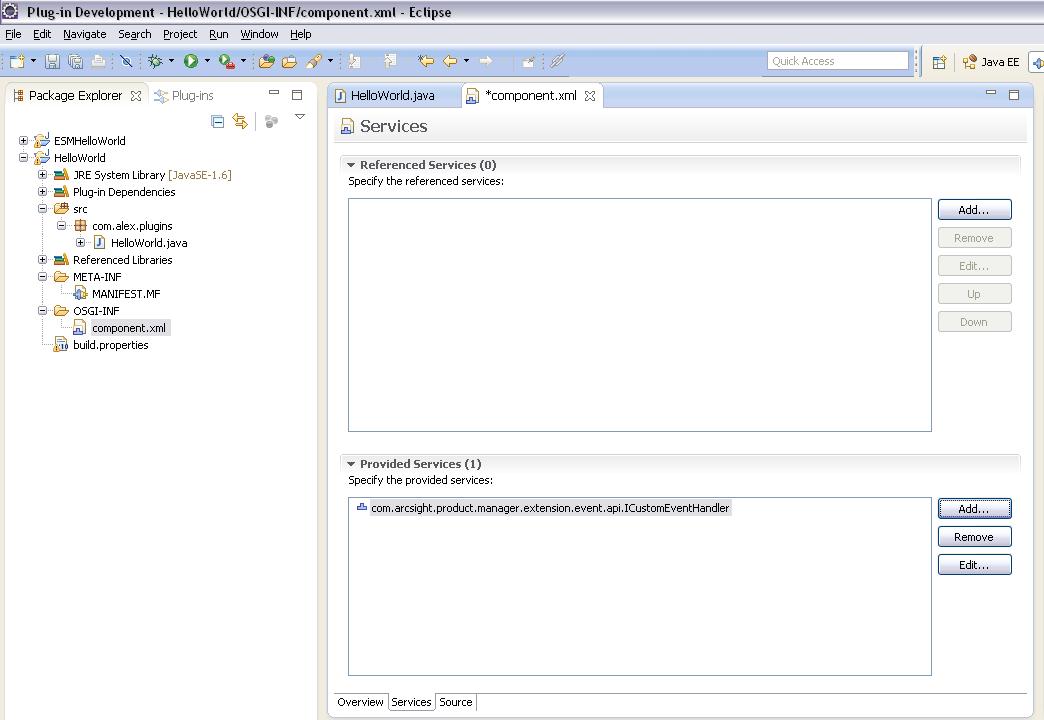
Task: Click the green bug Debug icon
Action: click(x=155, y=61)
